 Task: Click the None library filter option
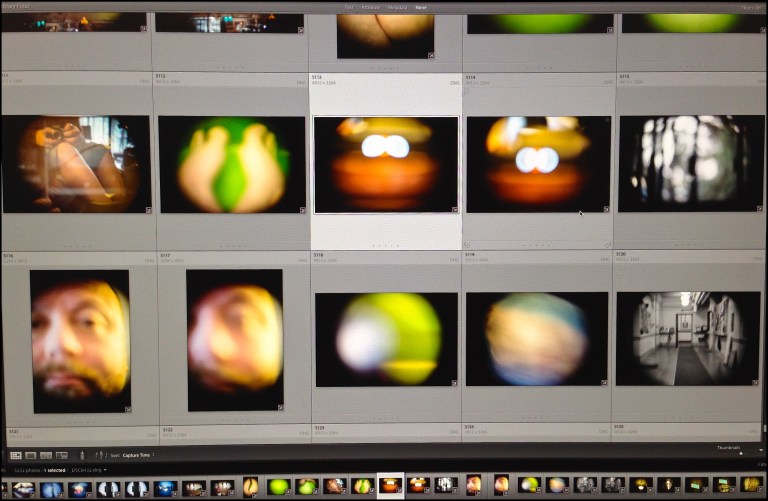tap(421, 7)
